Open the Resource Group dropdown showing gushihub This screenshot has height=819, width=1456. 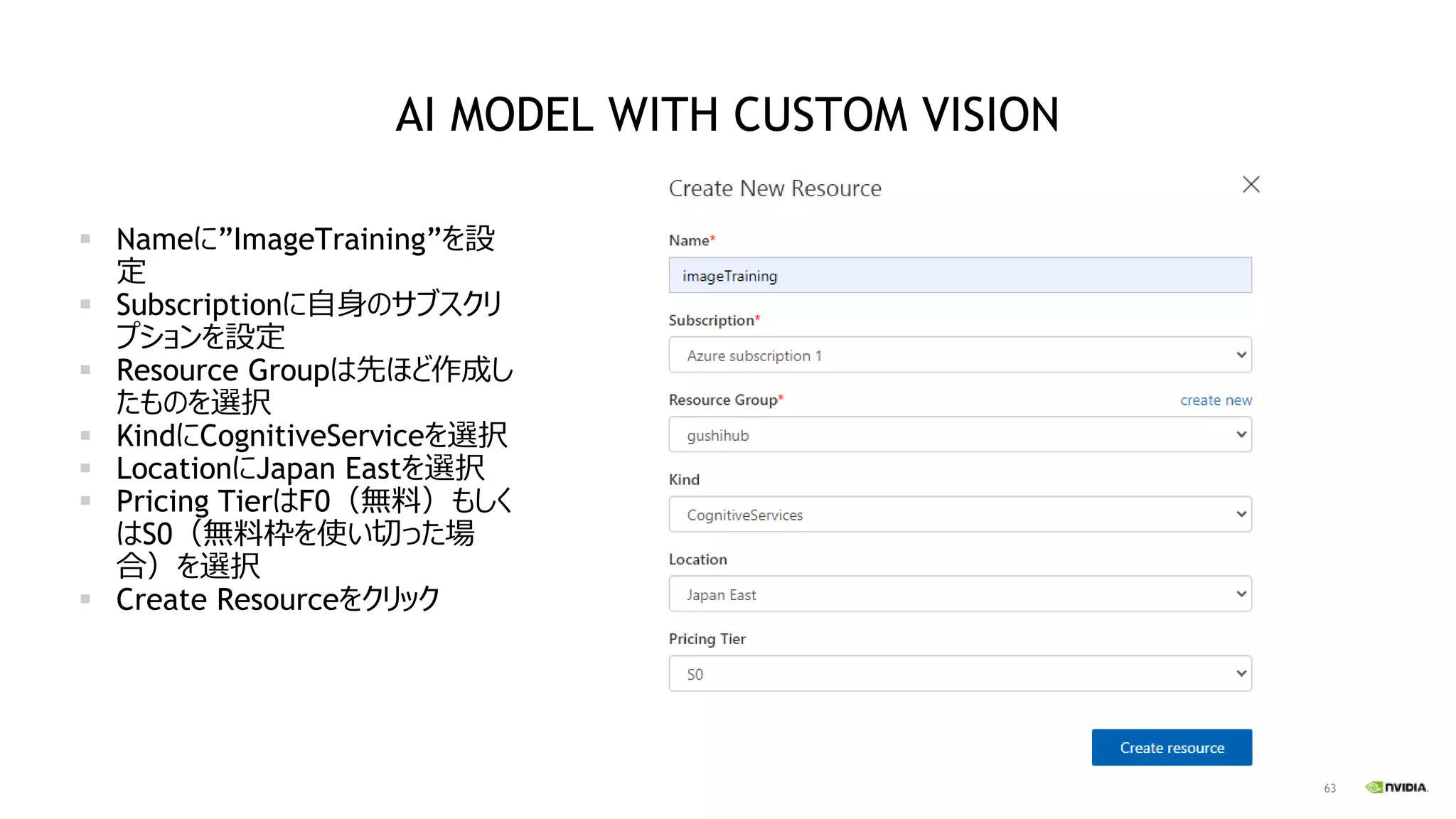(960, 434)
